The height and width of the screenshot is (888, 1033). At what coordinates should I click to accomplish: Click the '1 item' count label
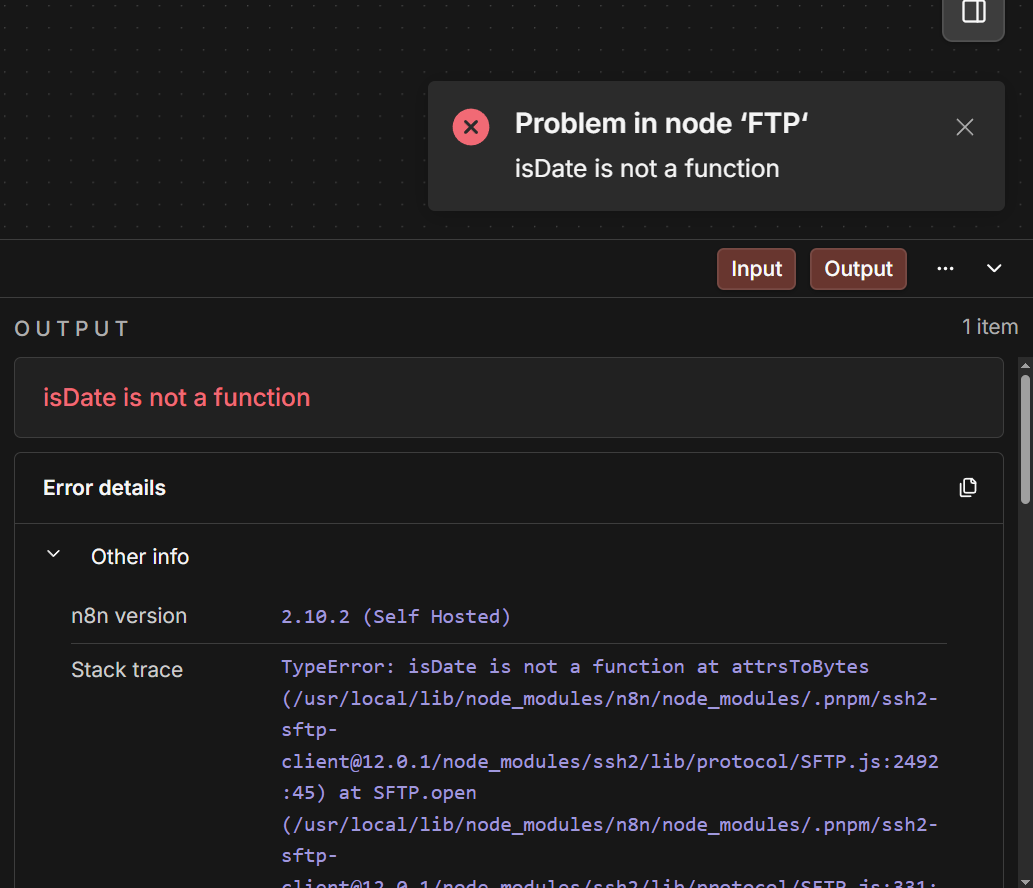click(x=989, y=327)
